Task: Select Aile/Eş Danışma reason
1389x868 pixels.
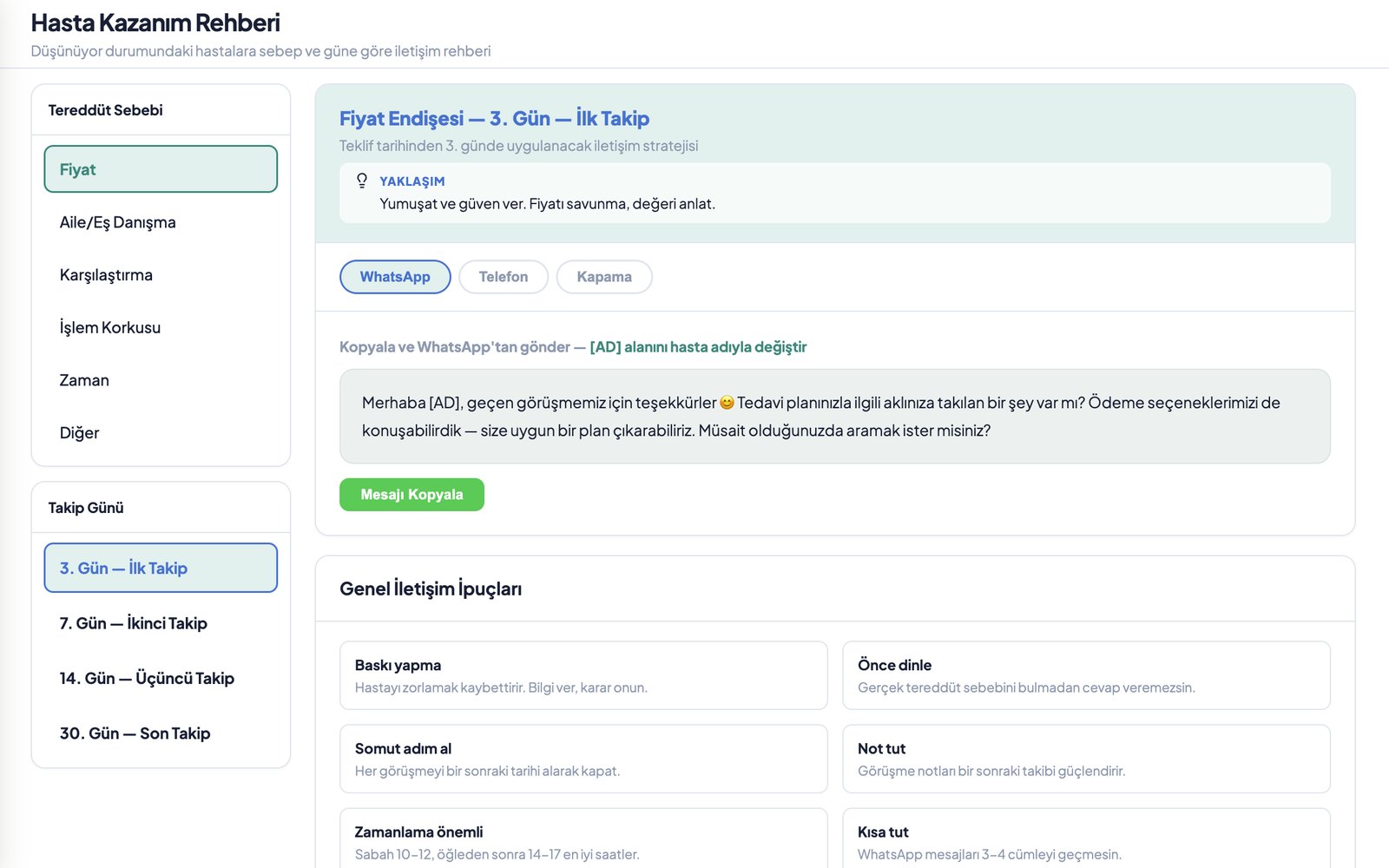Action: pyautogui.click(x=161, y=222)
